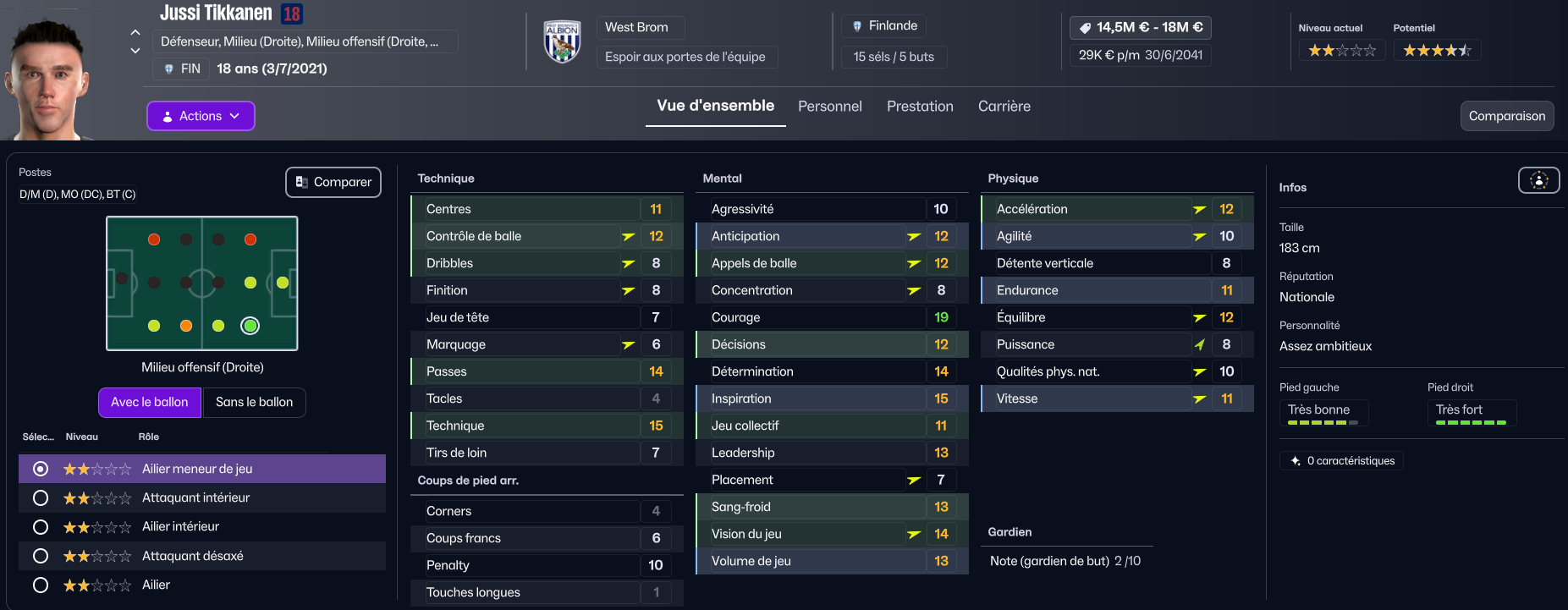This screenshot has width=1568, height=610.
Task: Select the Attaquant intérieur role radio button
Action: tap(40, 497)
